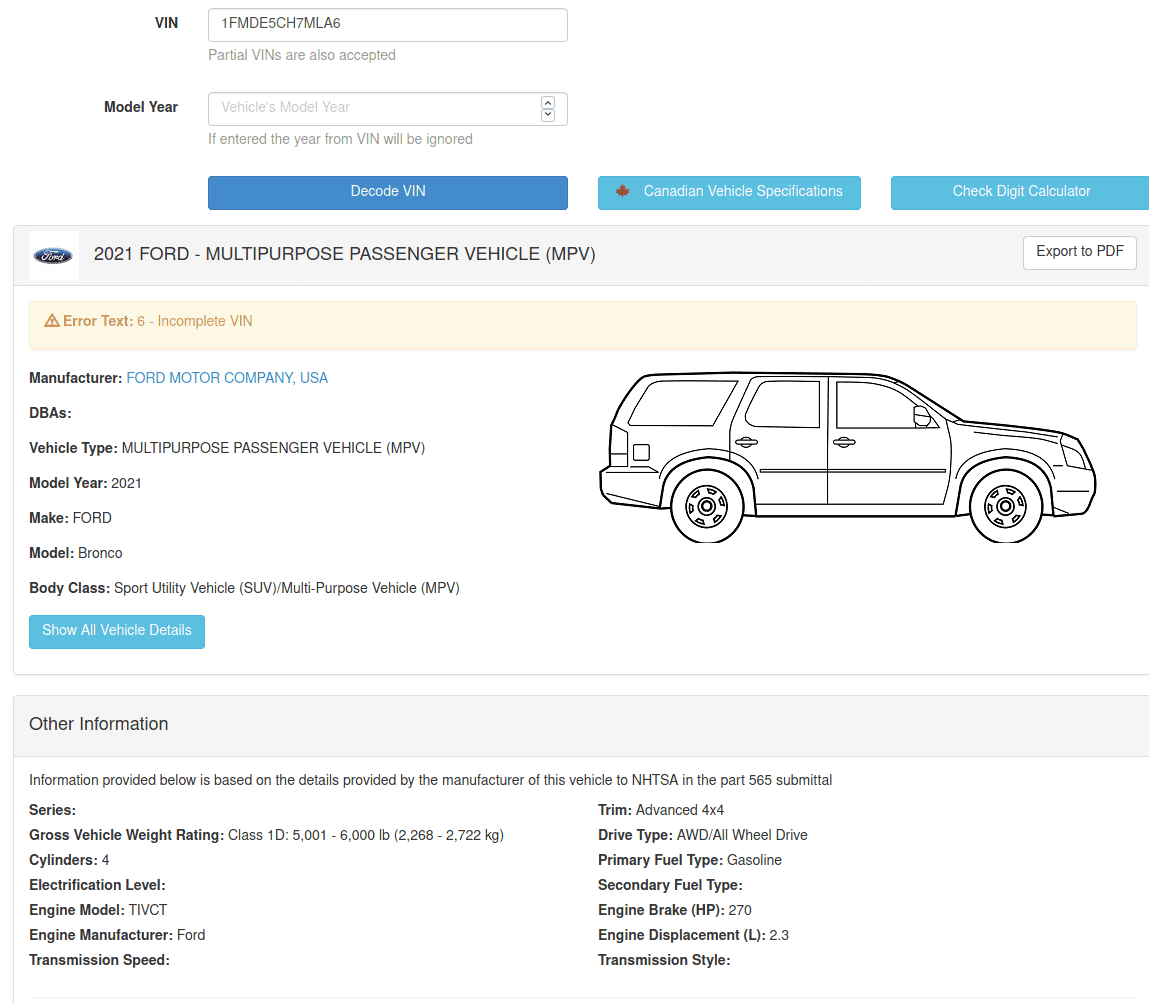Open the FORD MOTOR COMPANY, USA link
Viewport: 1149px width, 1003px height.
pyautogui.click(x=227, y=378)
